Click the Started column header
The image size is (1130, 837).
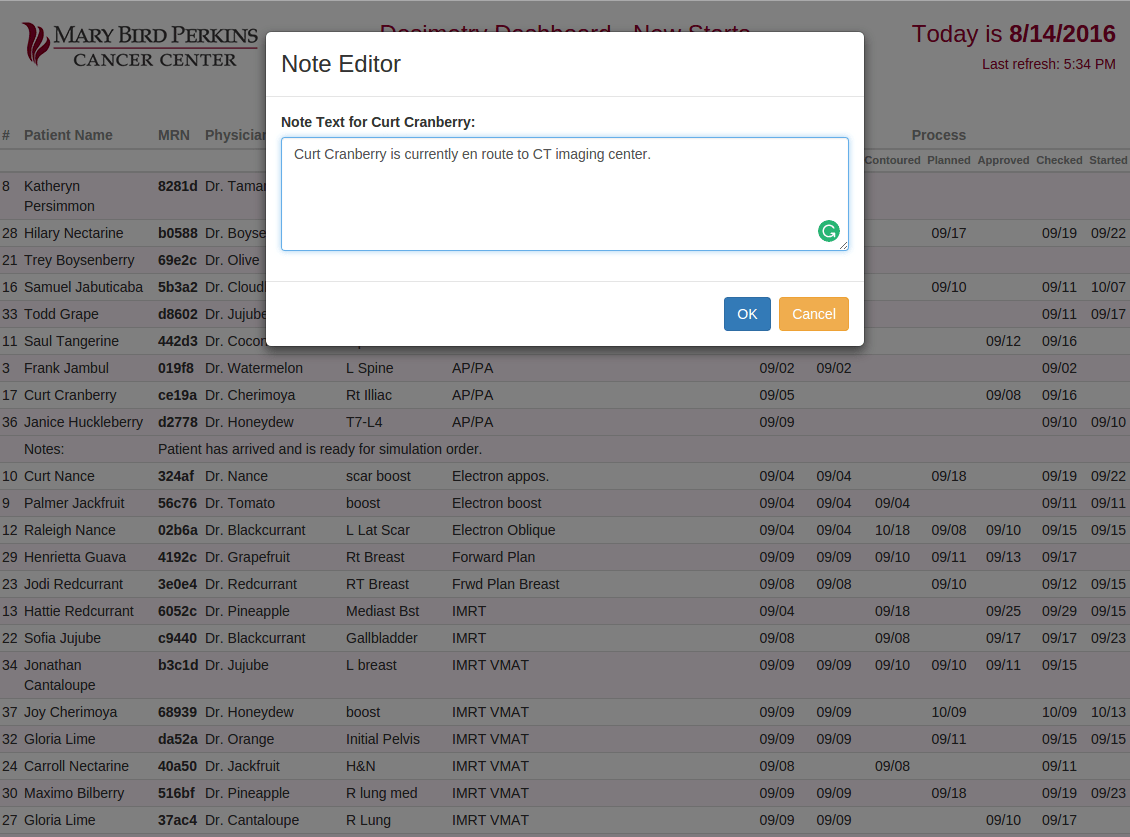[x=1108, y=160]
